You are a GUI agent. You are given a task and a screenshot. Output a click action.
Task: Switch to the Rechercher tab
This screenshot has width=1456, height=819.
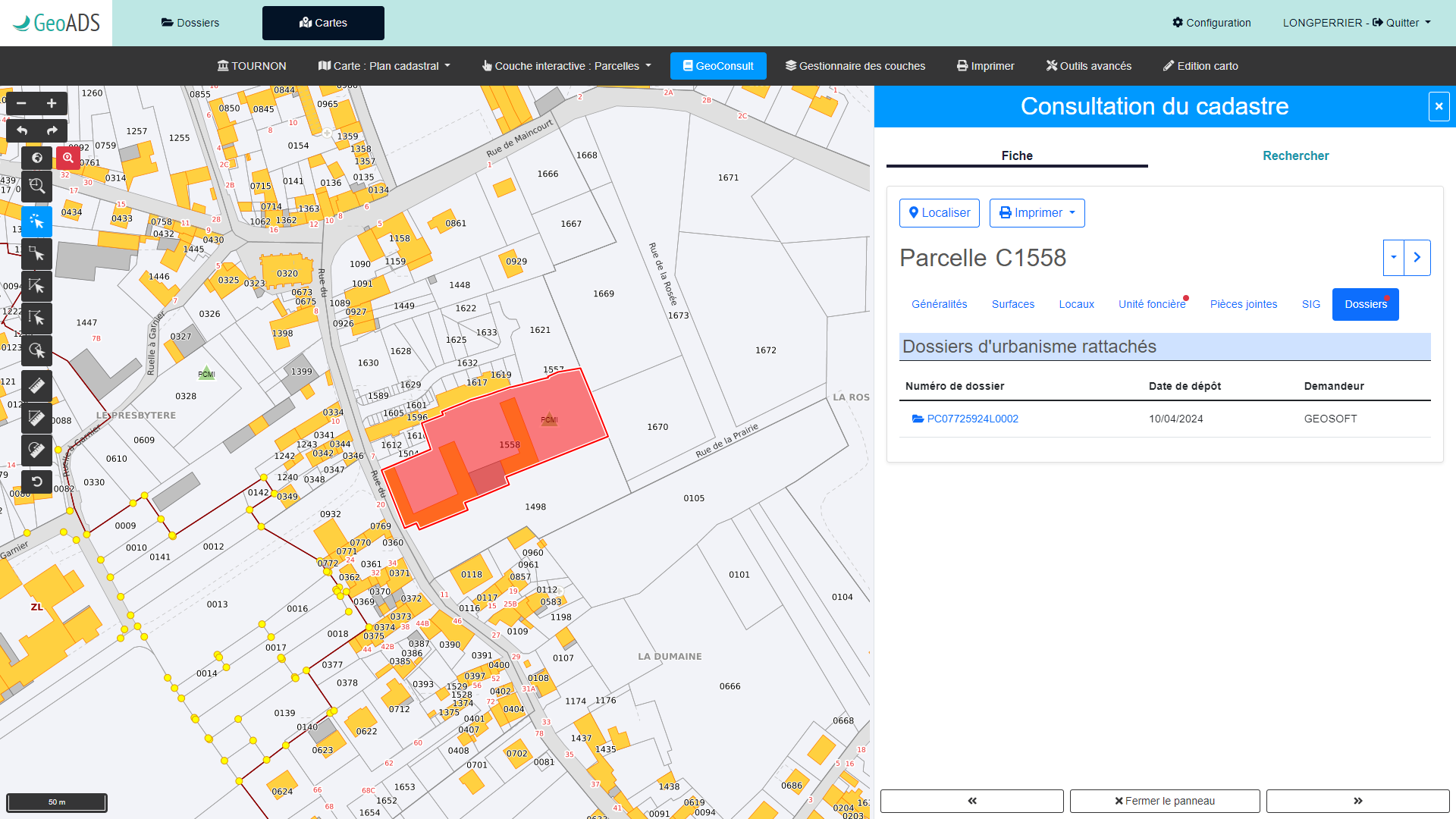(1296, 155)
